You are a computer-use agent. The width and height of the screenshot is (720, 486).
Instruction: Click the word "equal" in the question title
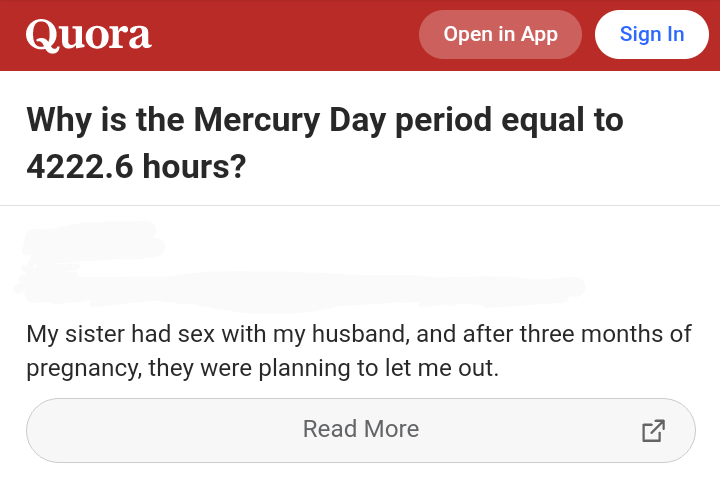click(x=542, y=120)
